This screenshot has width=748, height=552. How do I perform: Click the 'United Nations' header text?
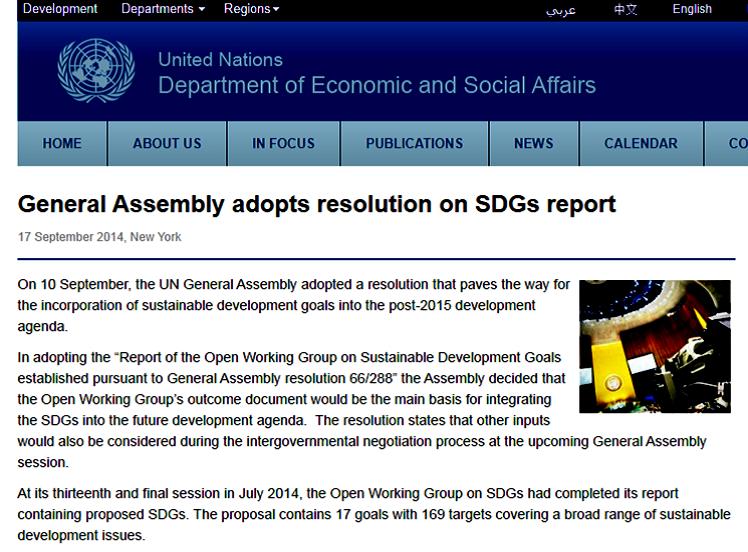[x=220, y=60]
